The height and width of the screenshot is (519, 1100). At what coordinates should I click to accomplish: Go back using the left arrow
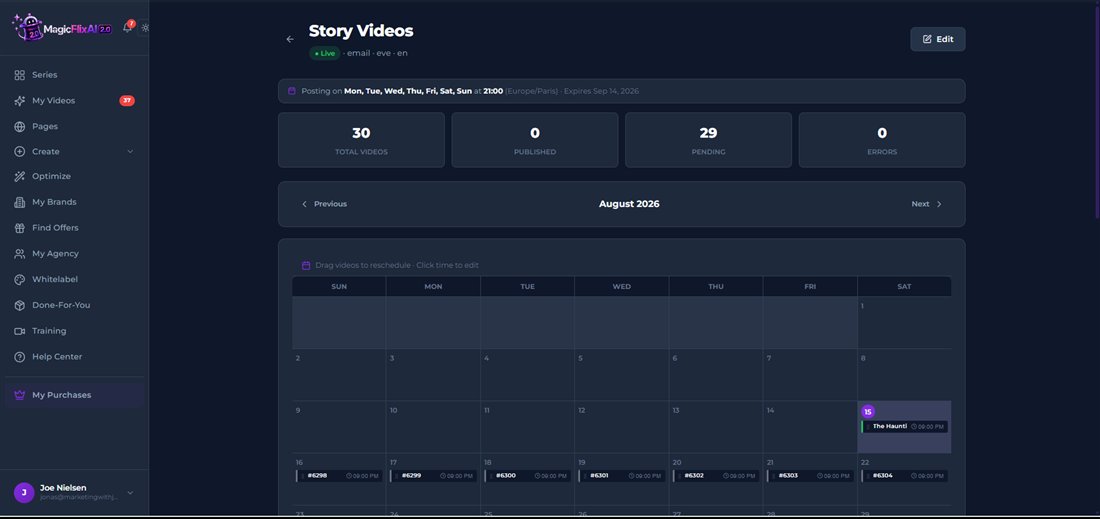click(290, 39)
